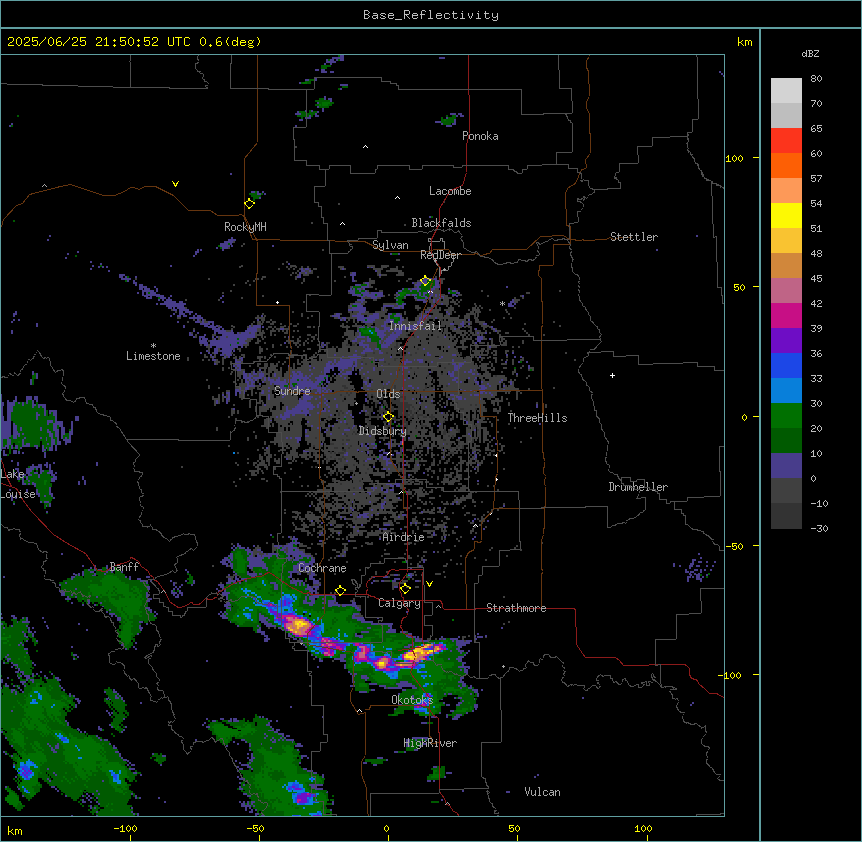Click the Drumheller city label
The image size is (862, 842).
point(638,487)
